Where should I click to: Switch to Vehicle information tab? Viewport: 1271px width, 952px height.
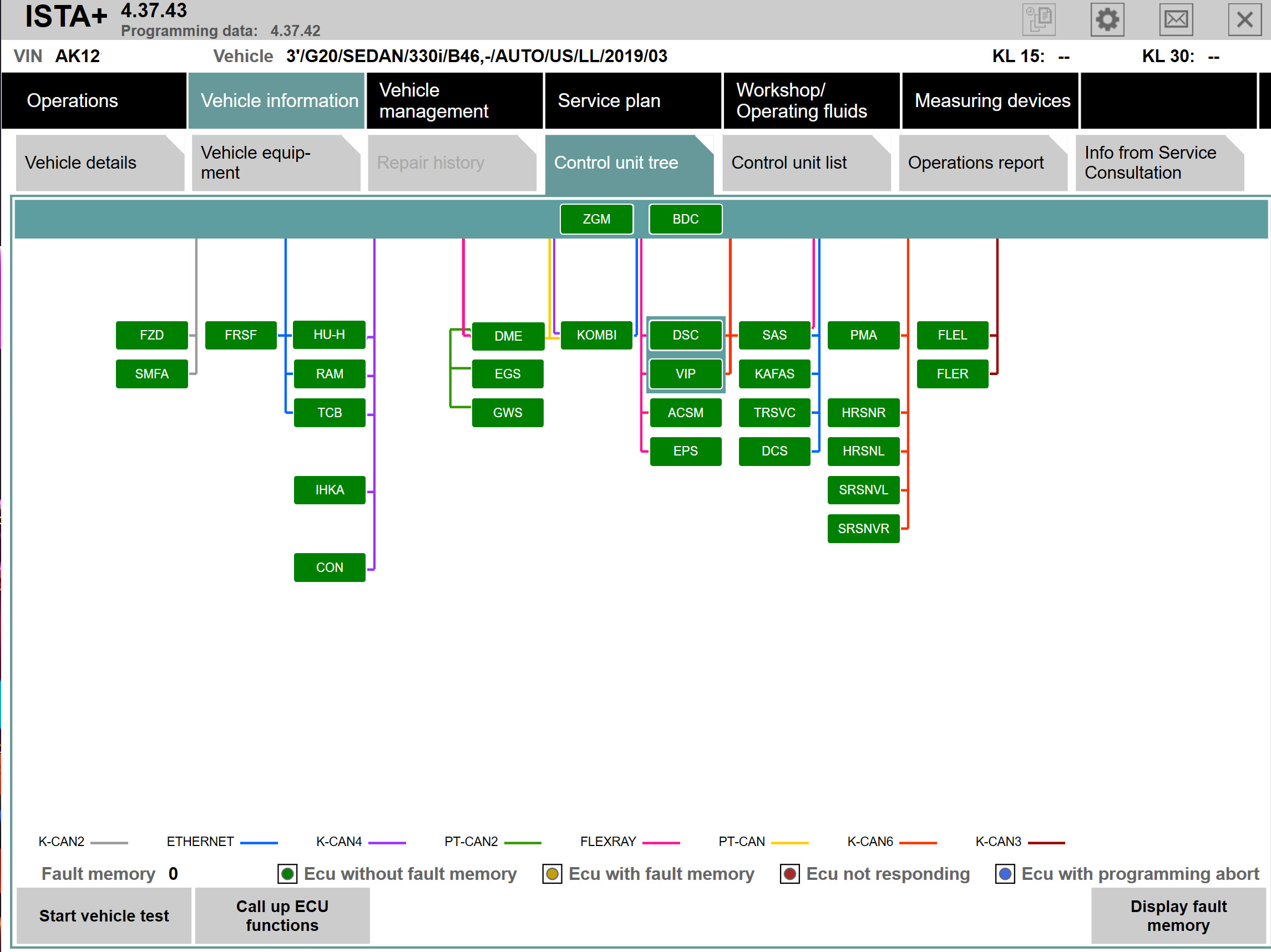pos(276,100)
